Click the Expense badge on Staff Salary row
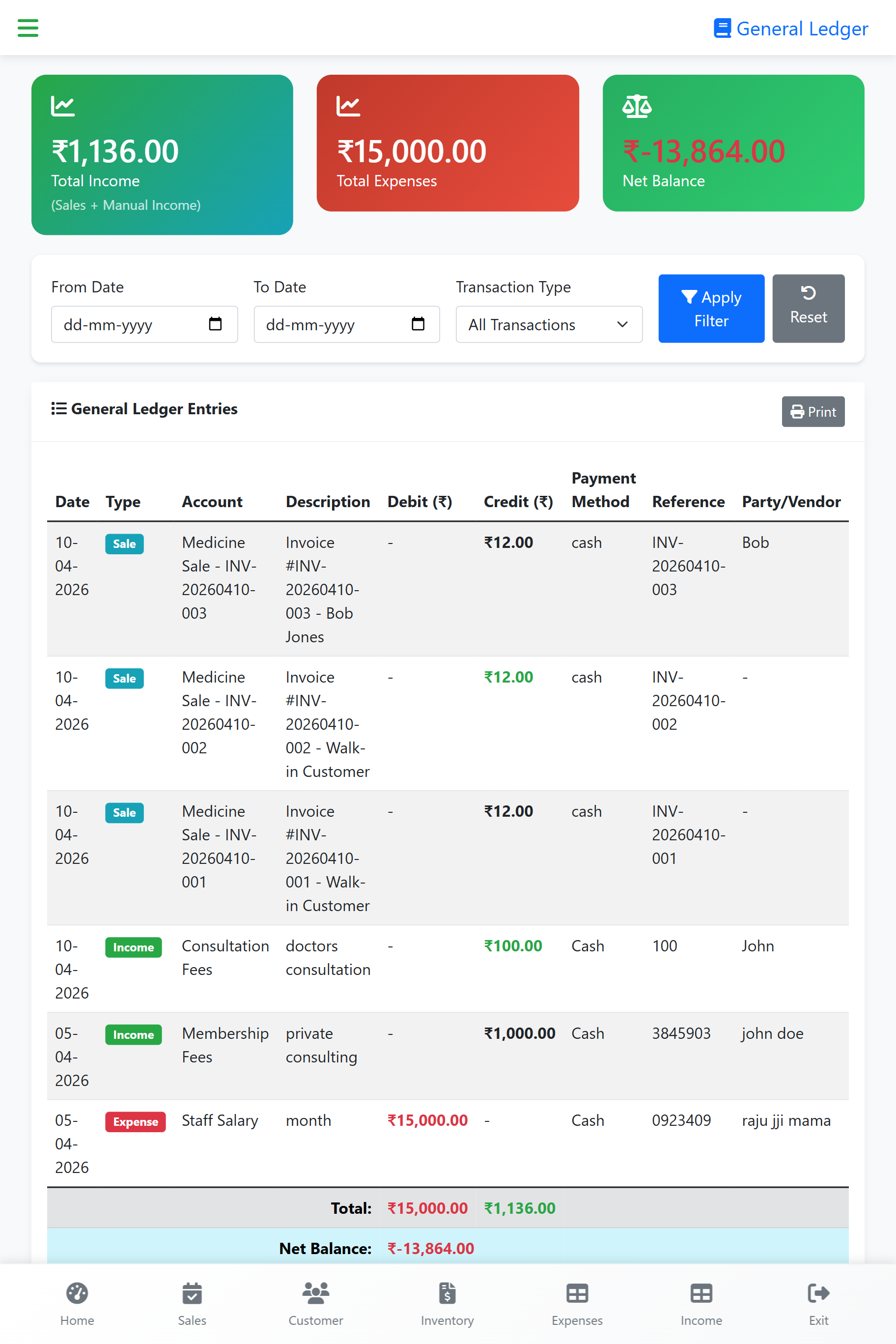896x1344 pixels. tap(136, 1121)
